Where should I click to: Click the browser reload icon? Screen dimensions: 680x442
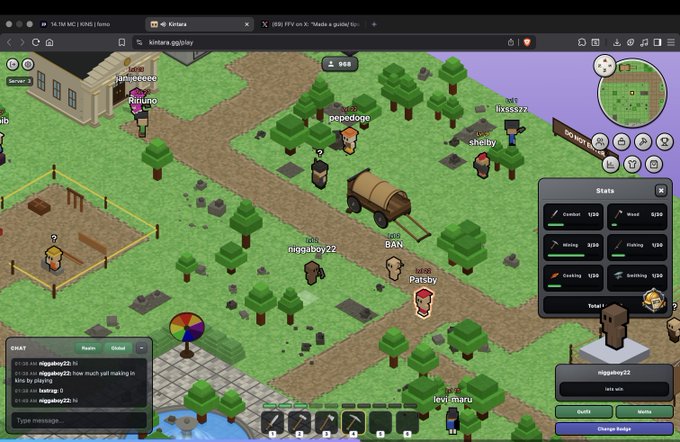(36, 42)
